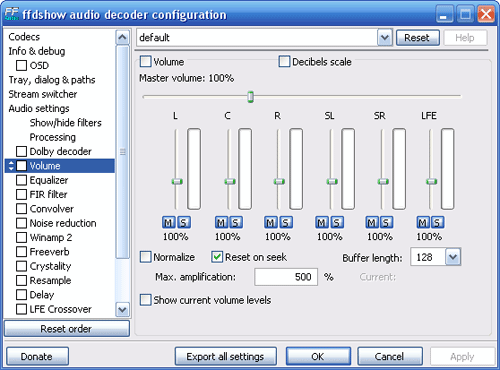Tick the Noise reduction checkbox
Screen dimensions: 500x370
pyautogui.click(x=21, y=223)
